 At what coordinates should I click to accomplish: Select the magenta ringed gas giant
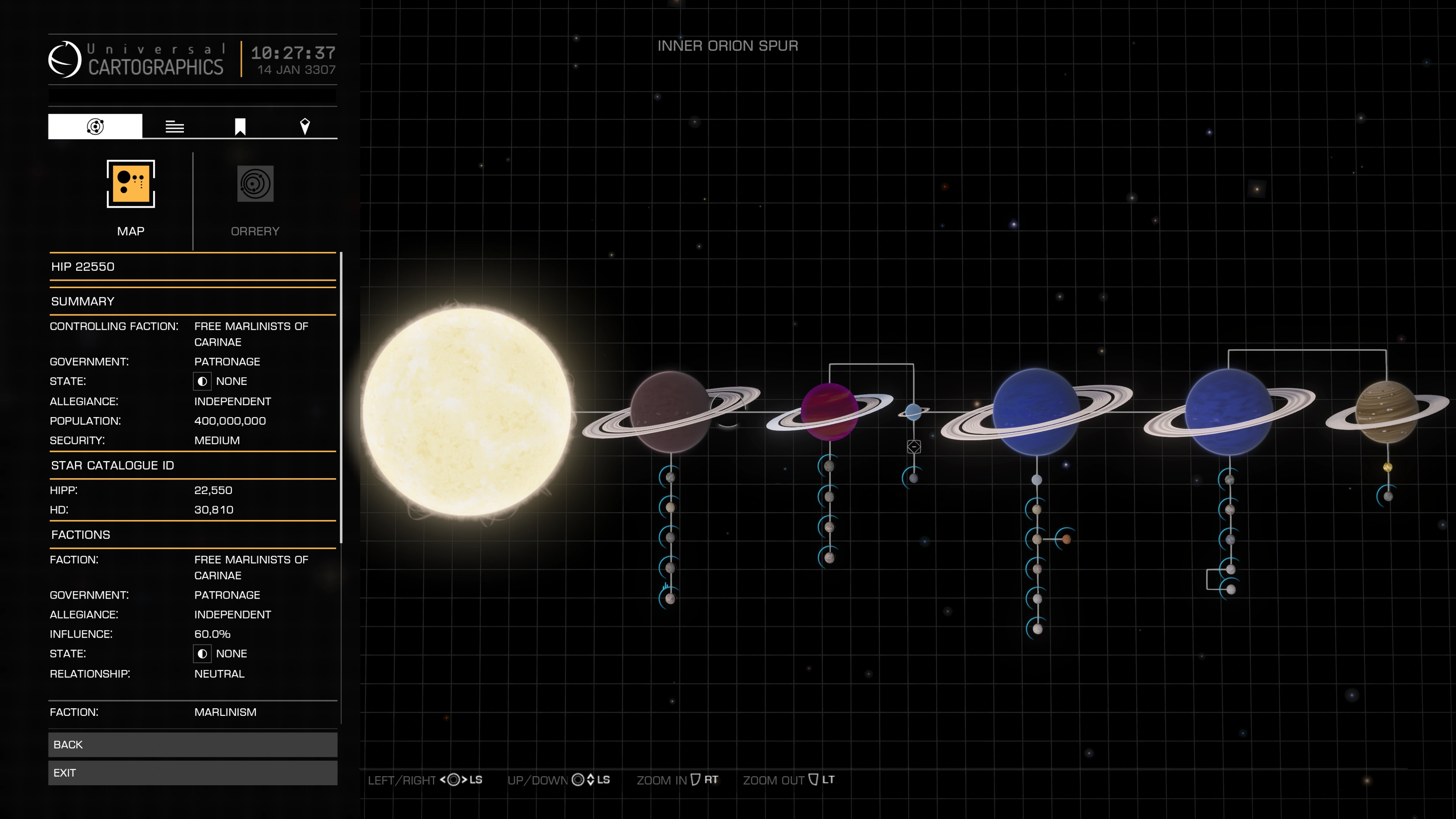[x=828, y=411]
